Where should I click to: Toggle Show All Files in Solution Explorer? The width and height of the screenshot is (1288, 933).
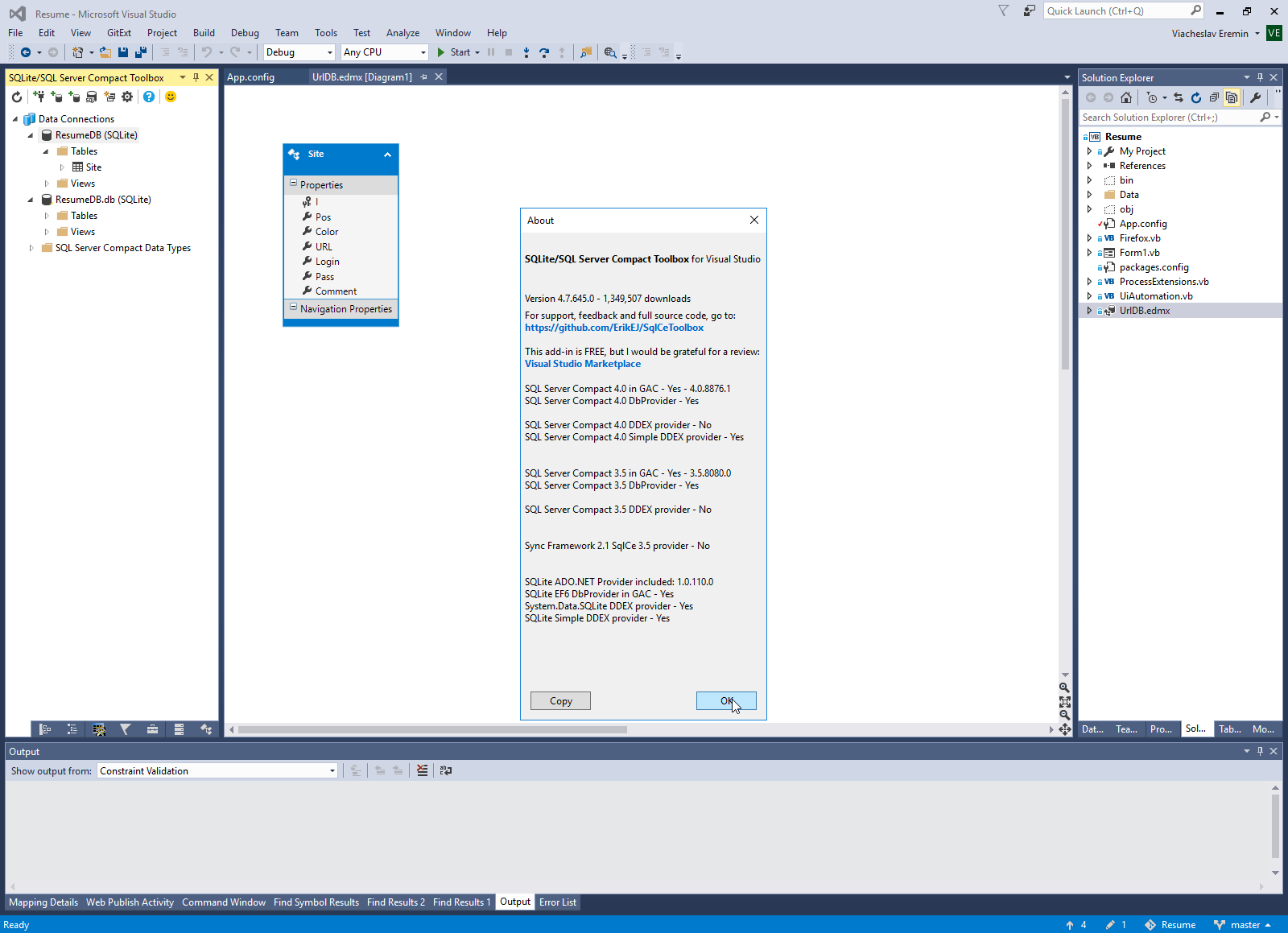(1232, 97)
